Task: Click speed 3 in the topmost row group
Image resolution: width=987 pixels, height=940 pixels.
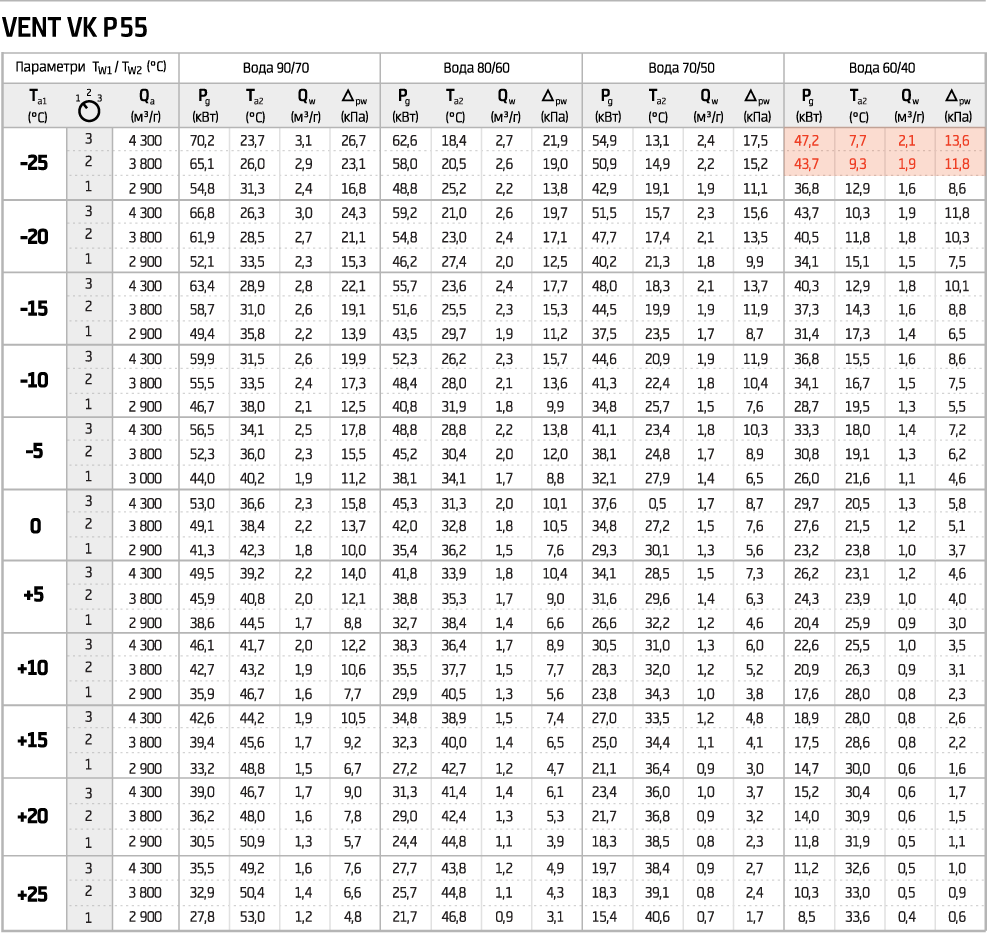Action: pos(88,138)
